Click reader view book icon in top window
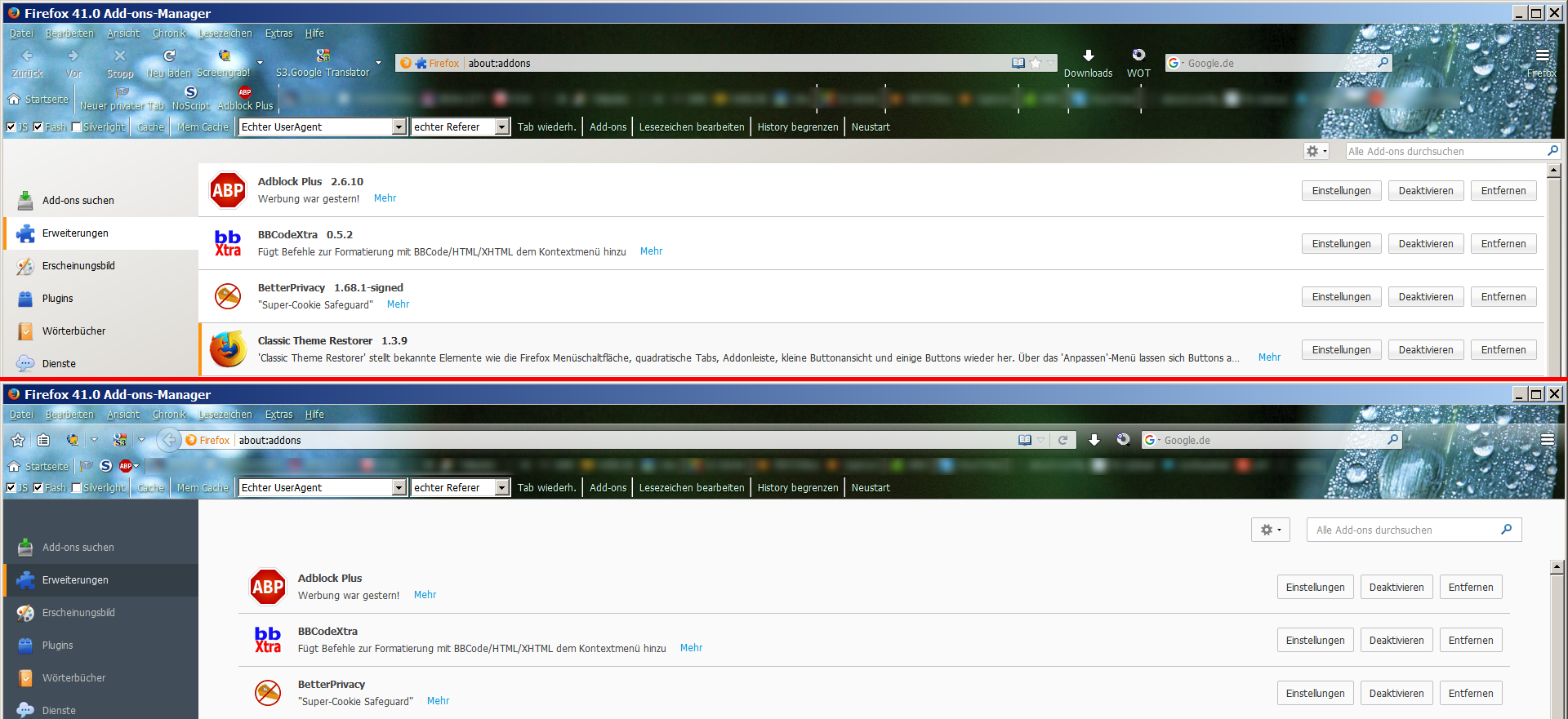 (1018, 63)
